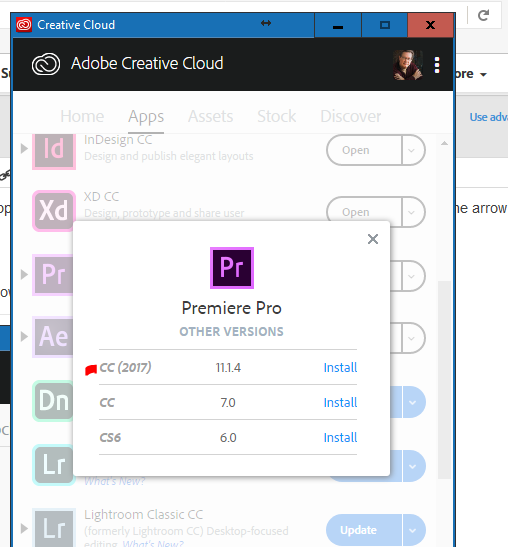Open the What's New link under Lightroom CC
The height and width of the screenshot is (547, 508).
(x=114, y=481)
